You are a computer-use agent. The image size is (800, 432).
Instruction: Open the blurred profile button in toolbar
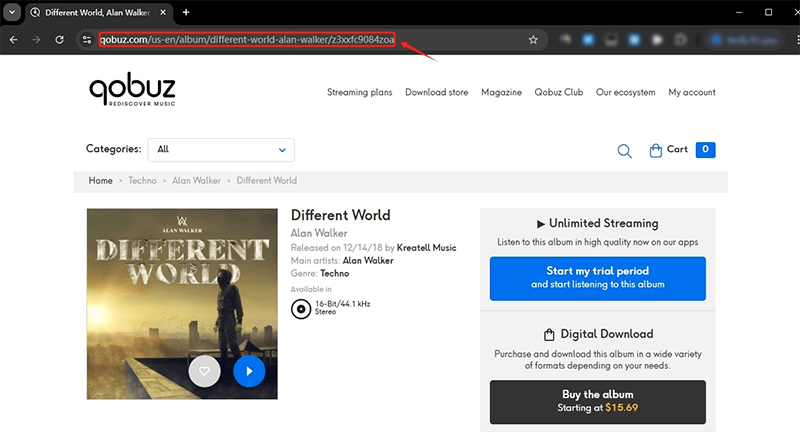[745, 40]
